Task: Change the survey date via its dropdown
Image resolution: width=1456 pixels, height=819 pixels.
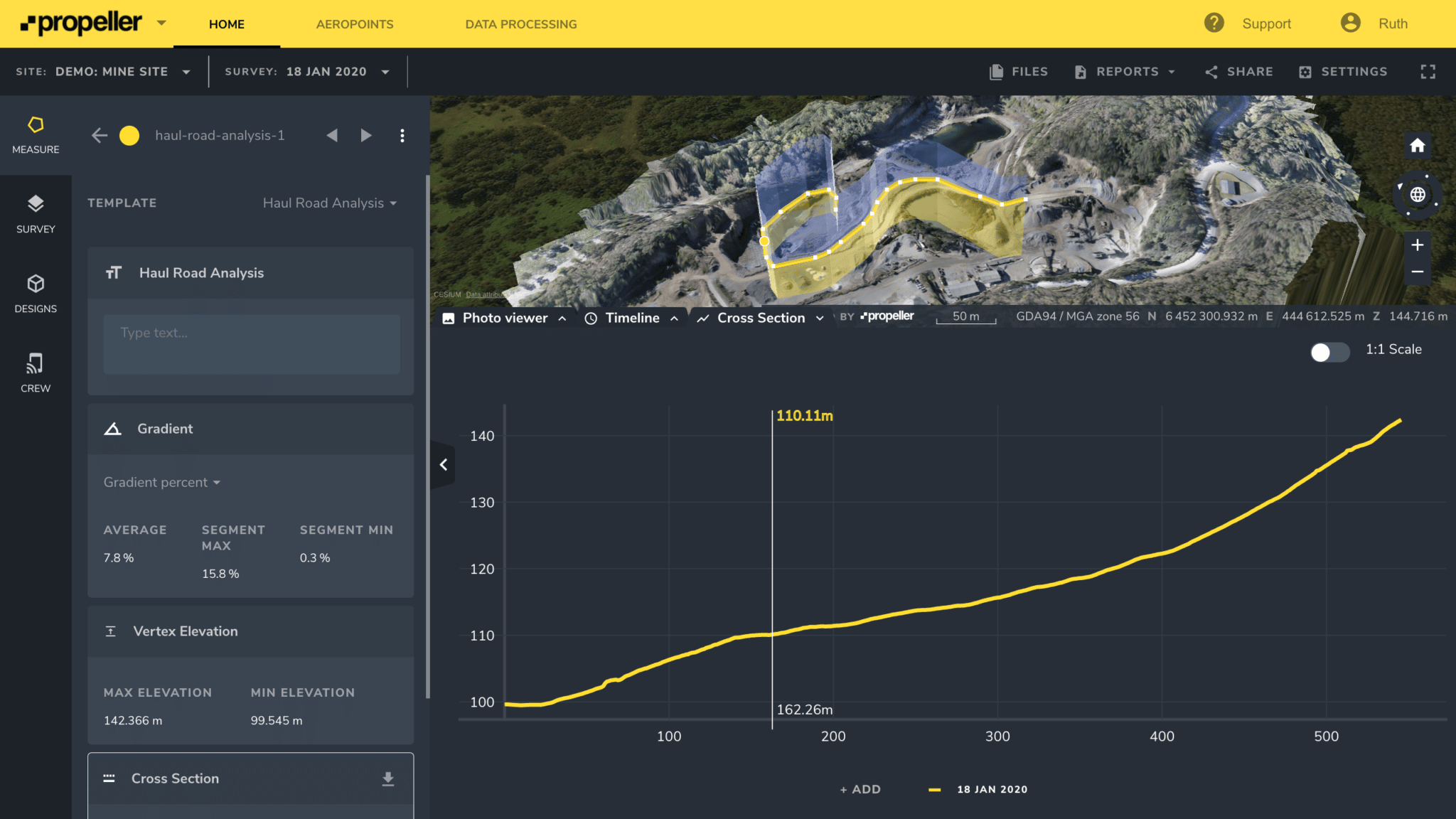Action: tap(385, 71)
